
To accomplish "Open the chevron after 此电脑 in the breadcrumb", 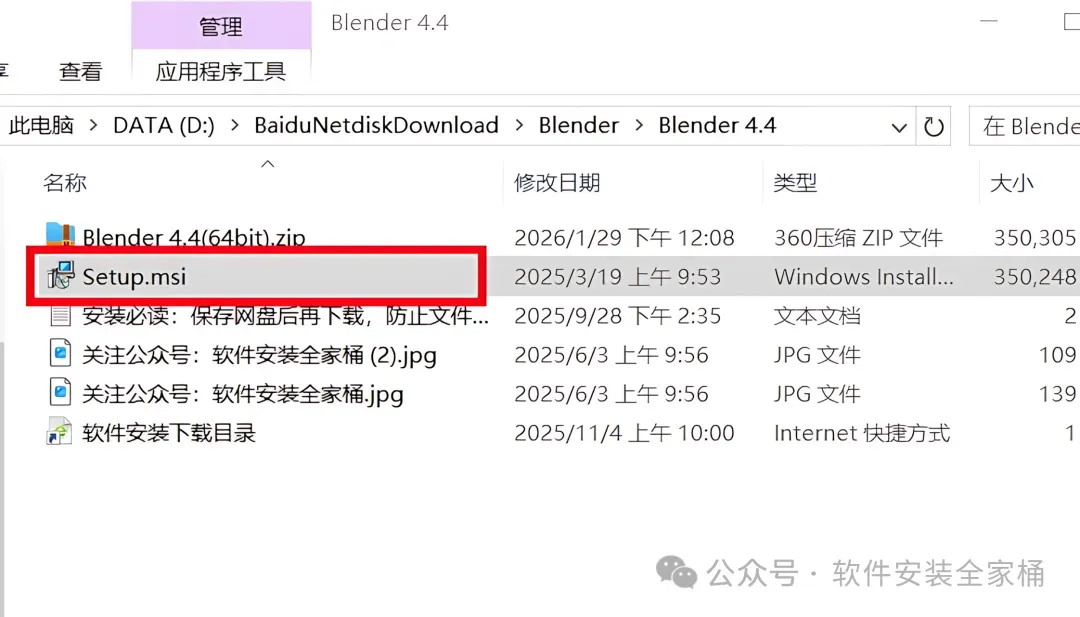I will click(x=93, y=126).
